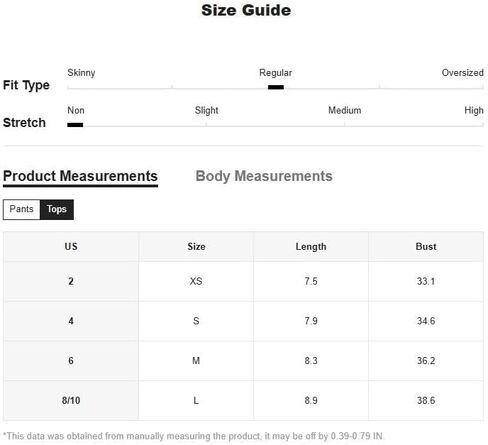The width and height of the screenshot is (488, 445).
Task: Select the Tops toggle button
Action: (57, 209)
